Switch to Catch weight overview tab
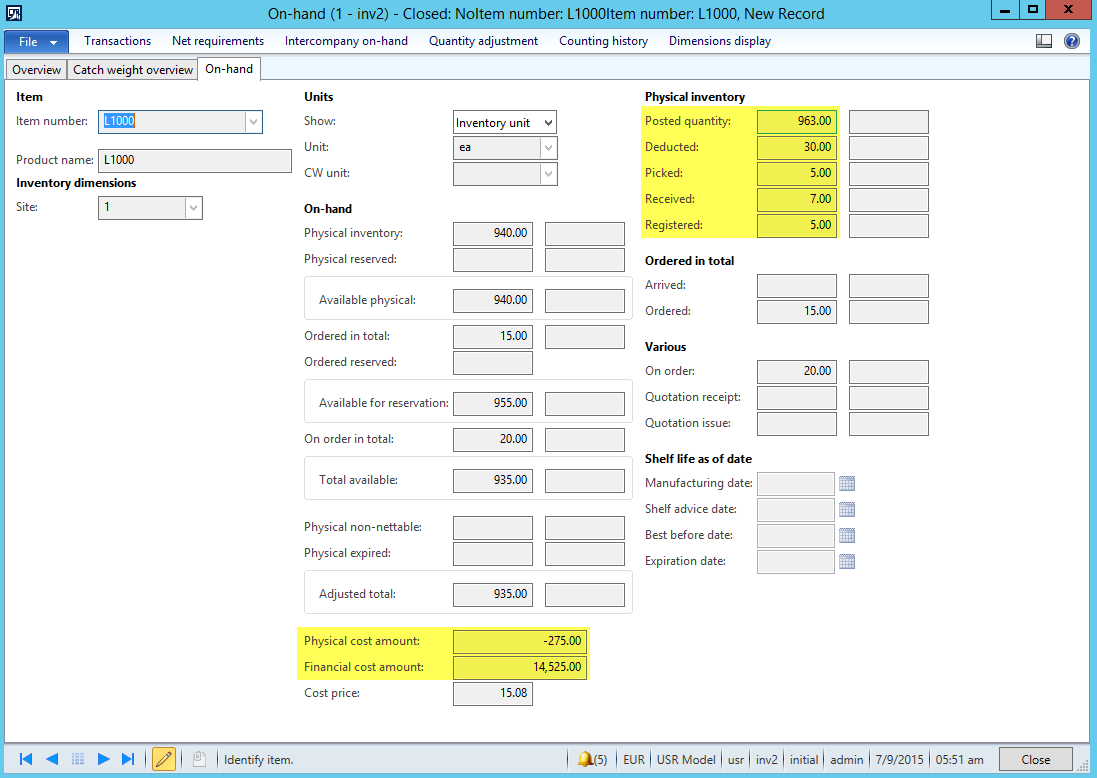1097x778 pixels. tap(133, 70)
